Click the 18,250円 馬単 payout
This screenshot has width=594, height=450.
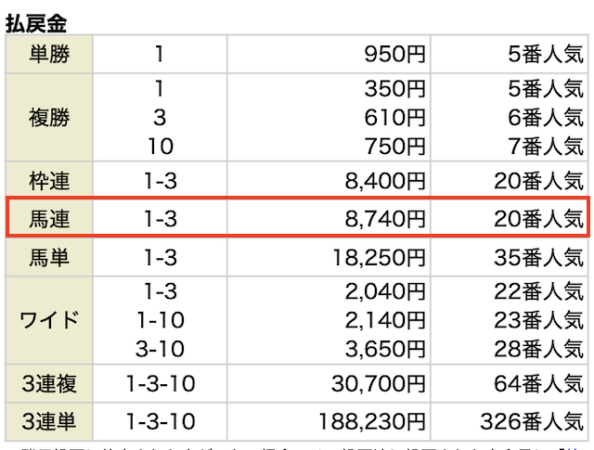[378, 258]
